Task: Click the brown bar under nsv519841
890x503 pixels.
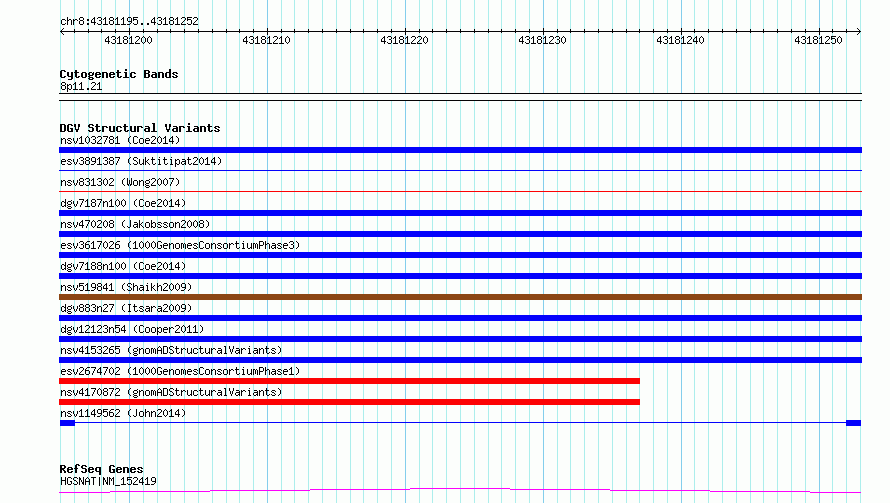Action: (x=460, y=297)
